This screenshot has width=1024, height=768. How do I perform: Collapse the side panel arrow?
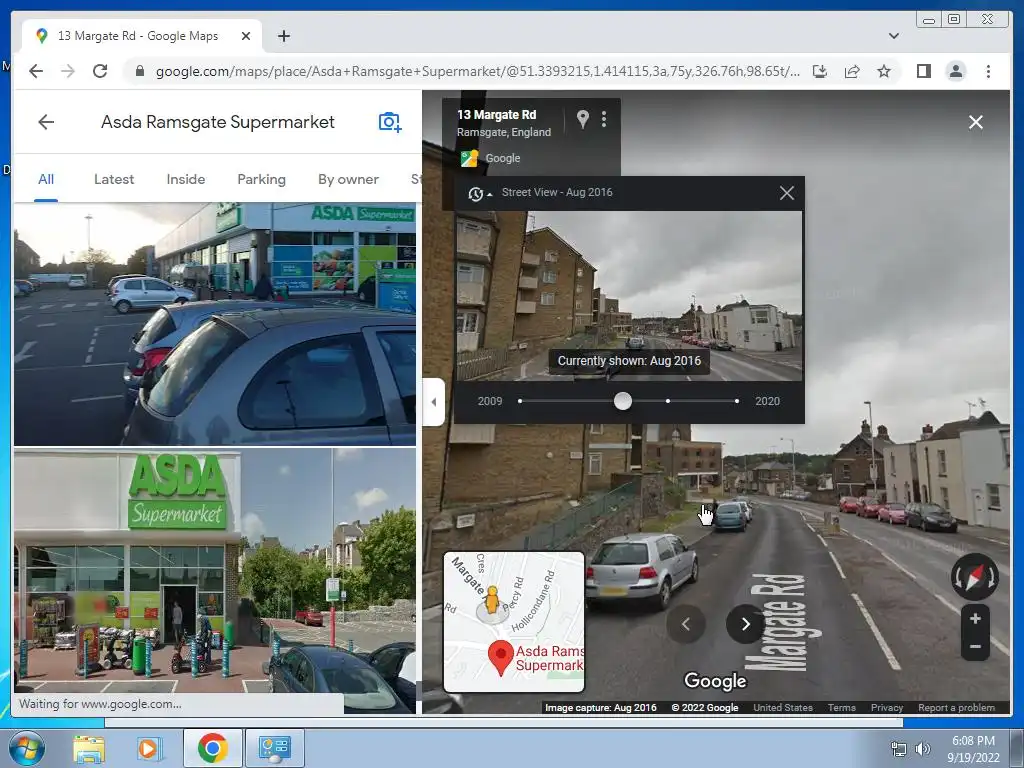(434, 402)
